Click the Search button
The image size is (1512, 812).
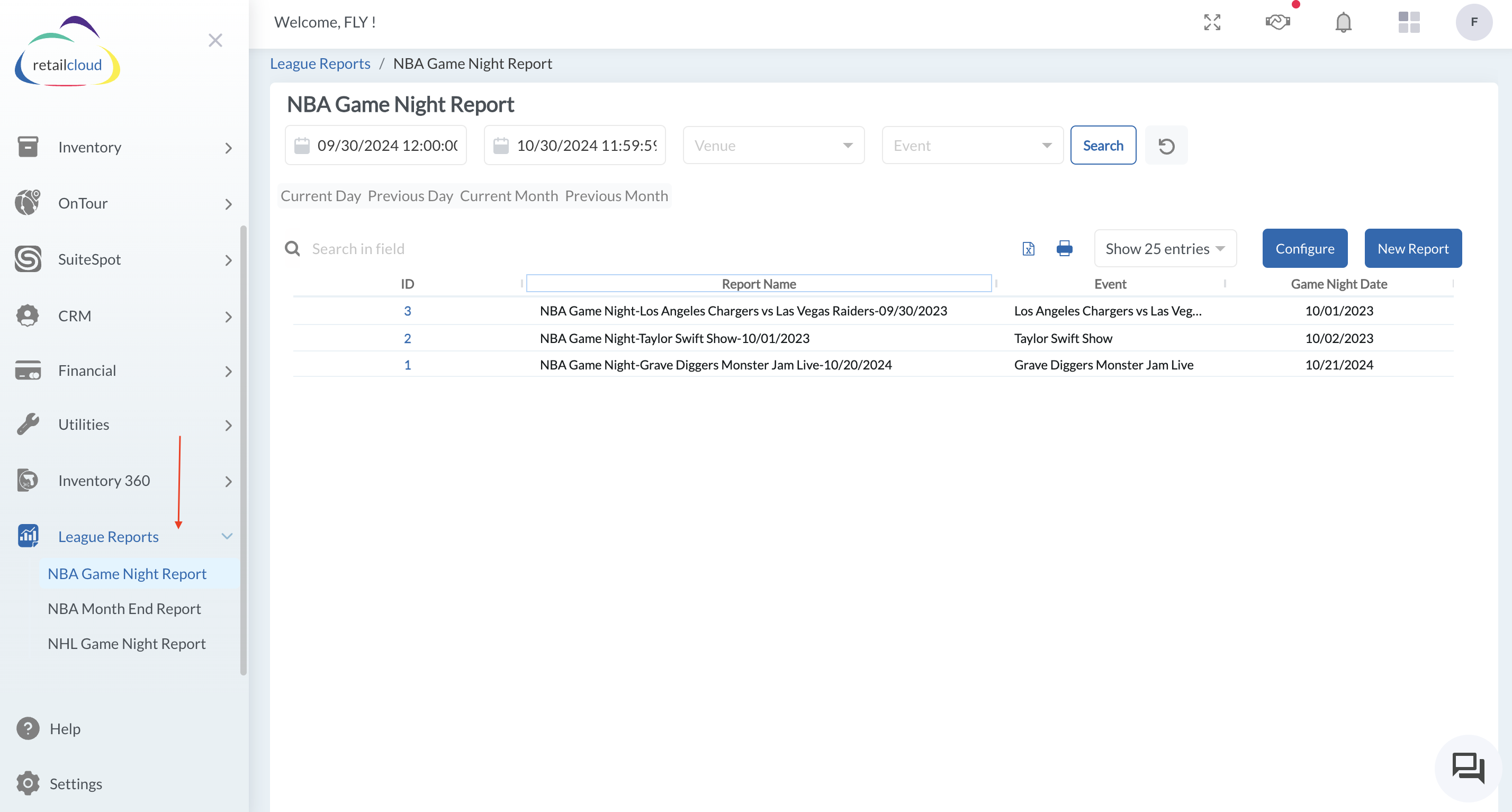pyautogui.click(x=1103, y=146)
